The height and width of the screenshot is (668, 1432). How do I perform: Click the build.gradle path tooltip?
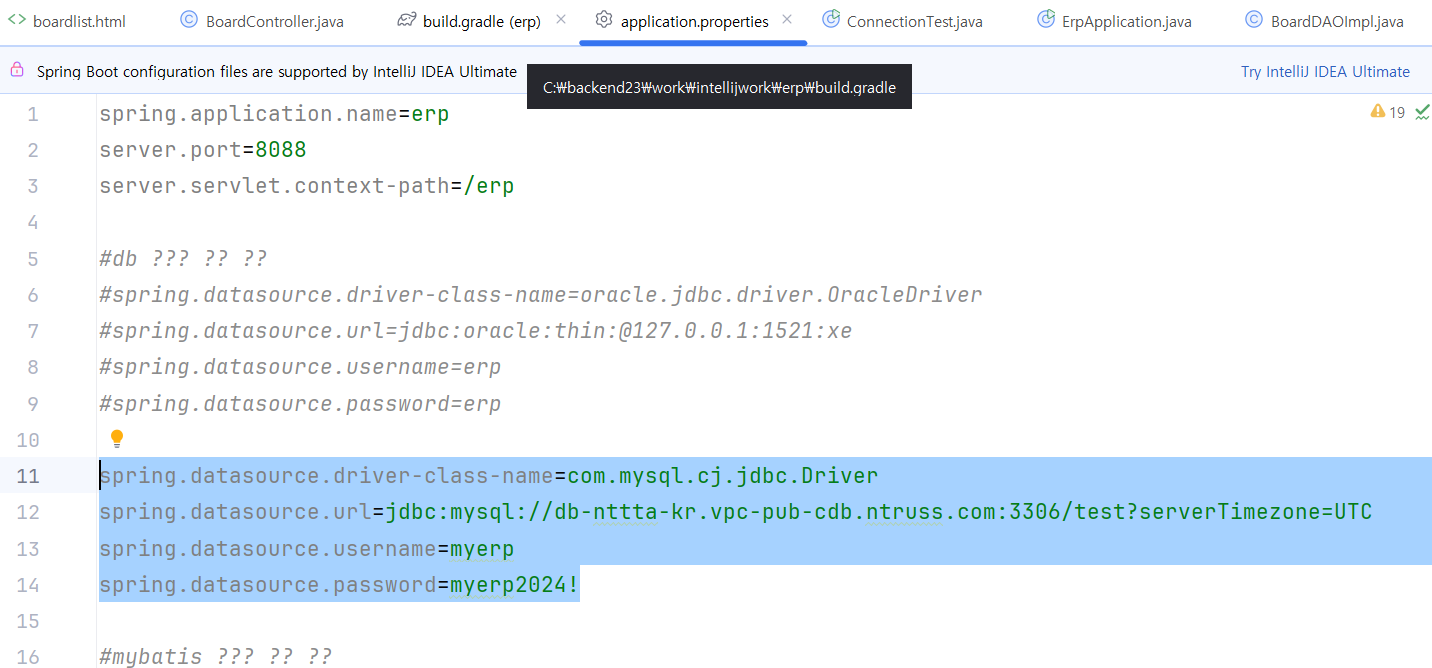pyautogui.click(x=719, y=88)
